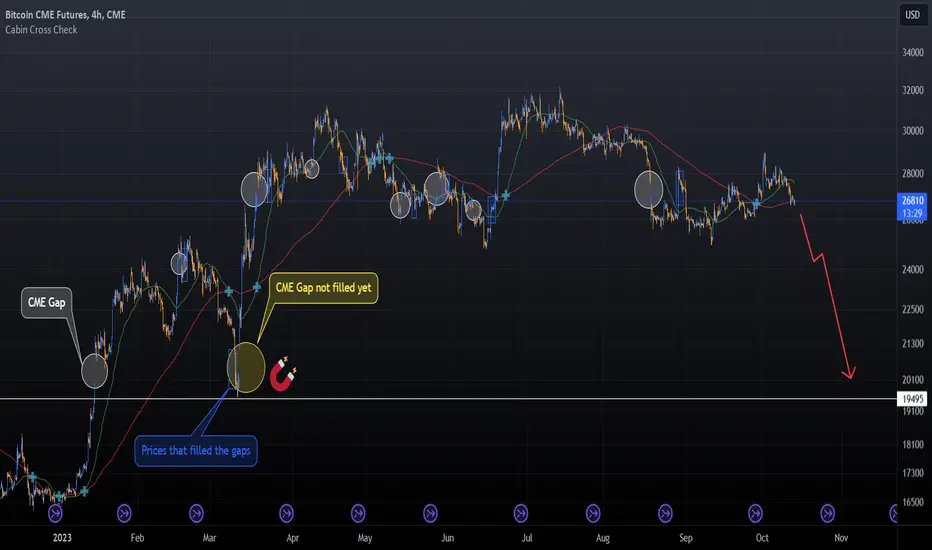Open event marker nearest the Oct label
Image resolution: width=932 pixels, height=550 pixels.
pos(755,513)
